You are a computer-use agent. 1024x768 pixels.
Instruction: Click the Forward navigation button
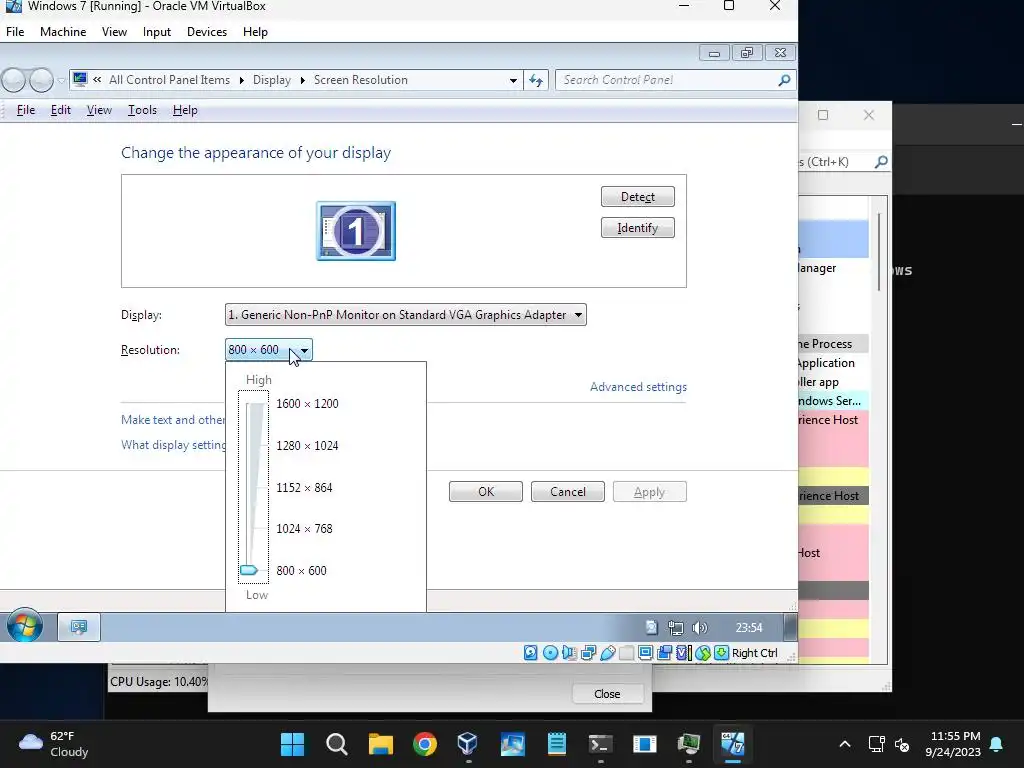click(41, 80)
